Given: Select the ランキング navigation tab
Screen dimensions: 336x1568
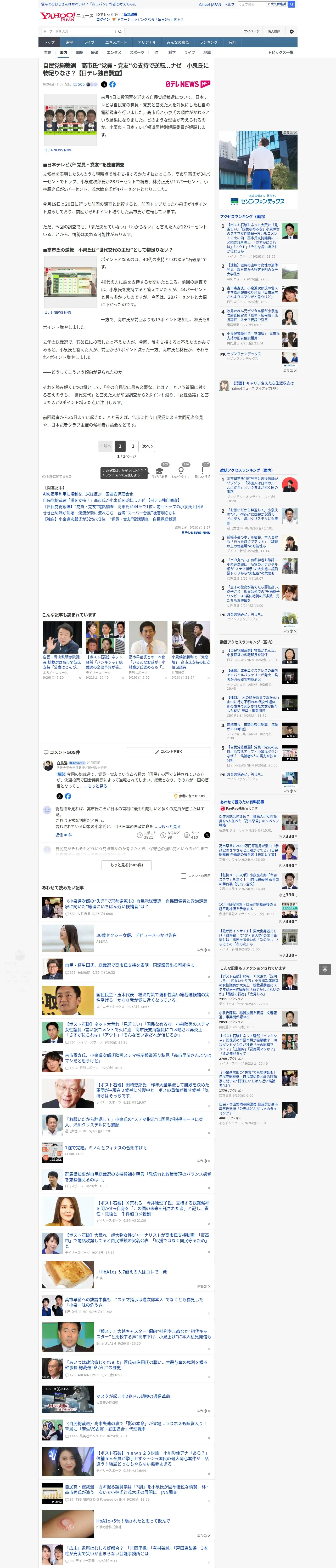Looking at the screenshot, I should 209,42.
